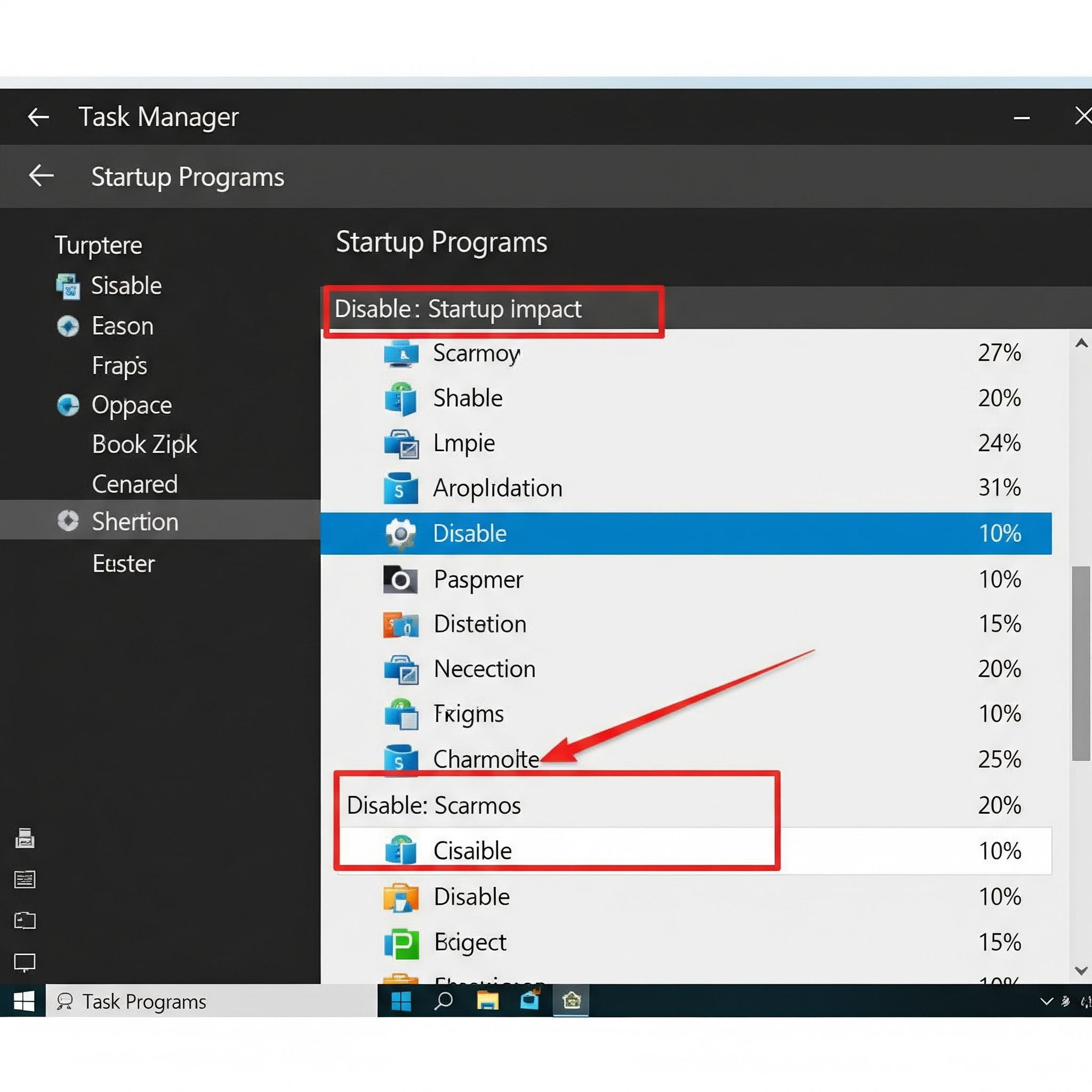Click the camera icon beside Paspmer
1092x1092 pixels.
point(400,580)
